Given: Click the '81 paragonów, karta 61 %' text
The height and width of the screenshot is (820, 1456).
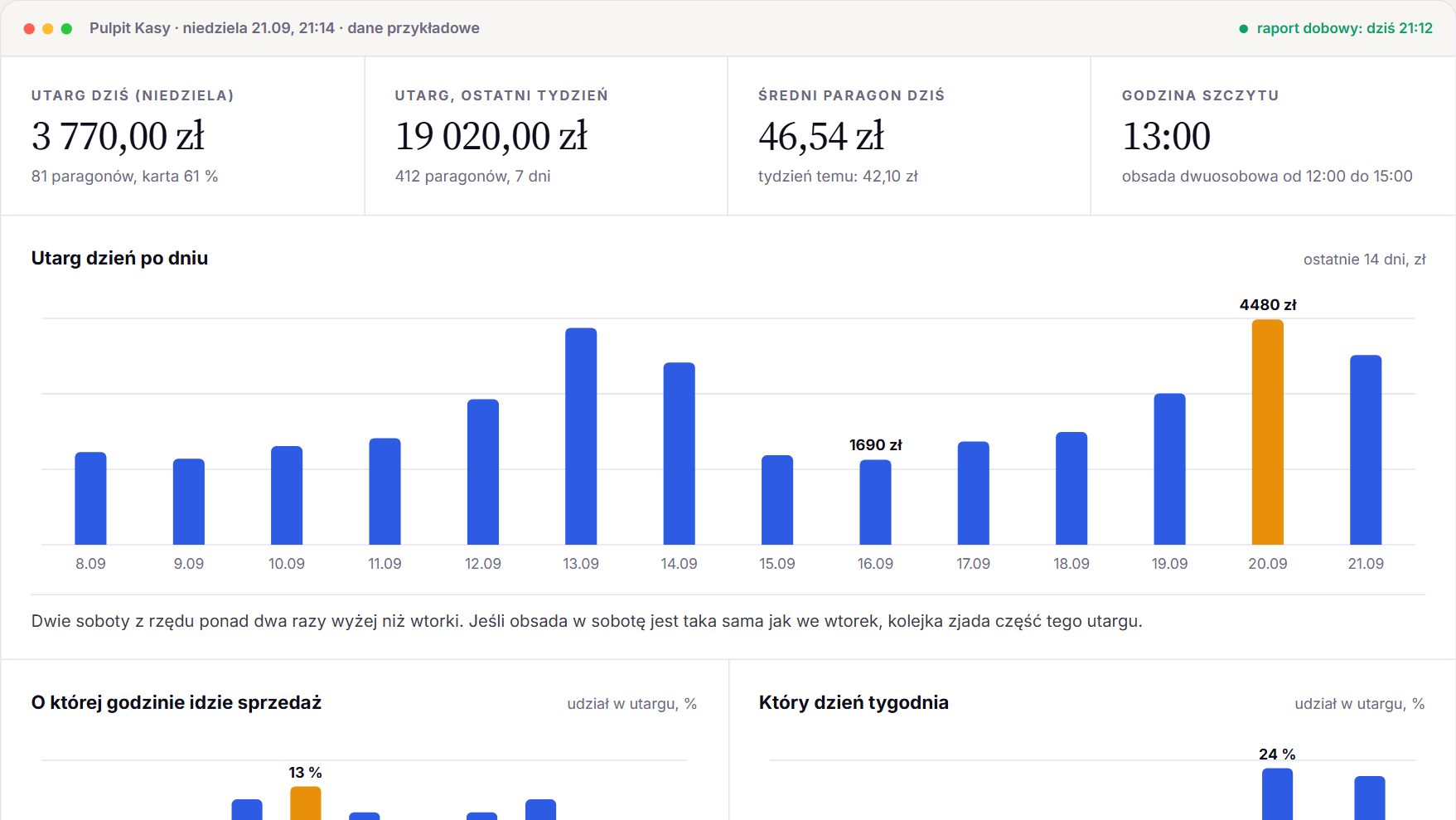Looking at the screenshot, I should pos(124,176).
